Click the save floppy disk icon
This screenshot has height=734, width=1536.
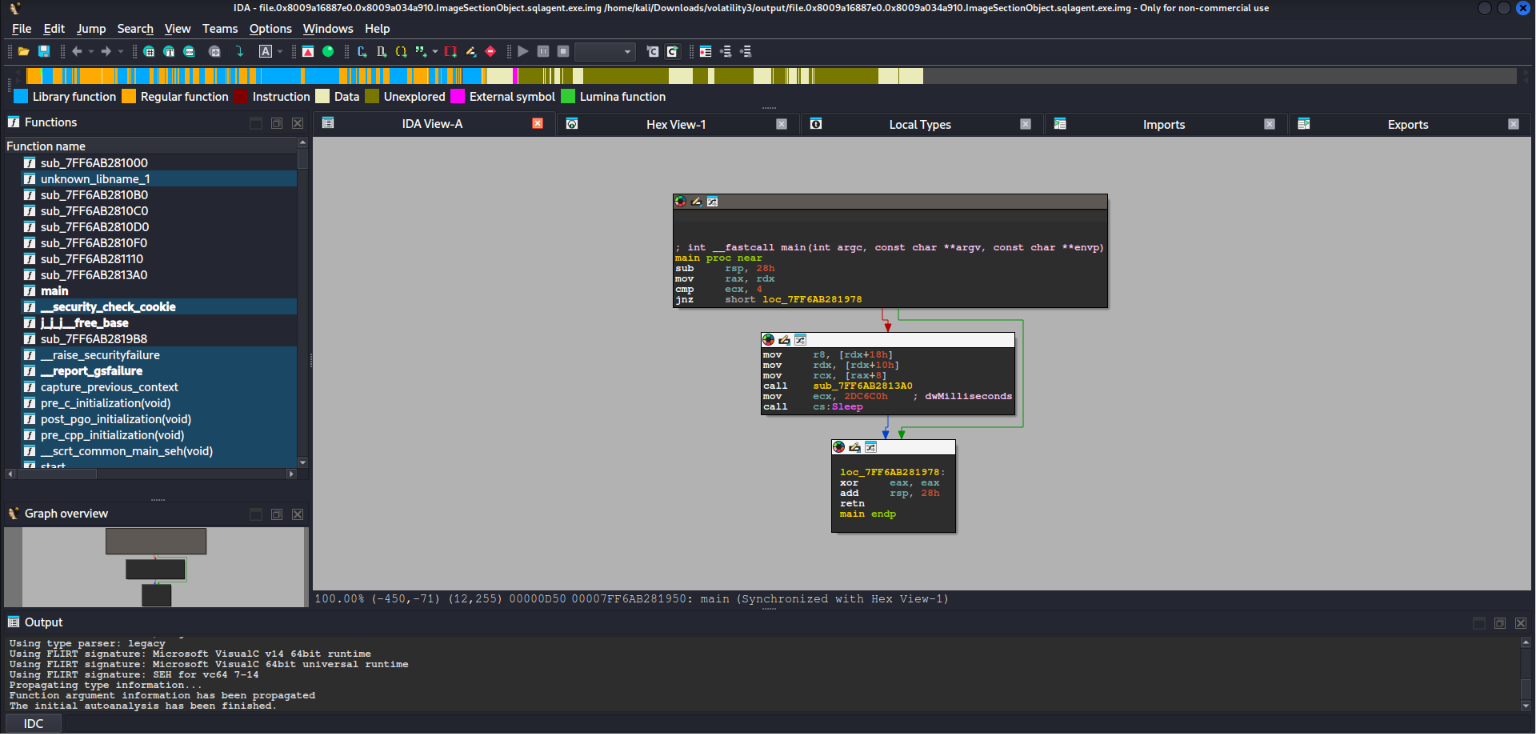[44, 51]
